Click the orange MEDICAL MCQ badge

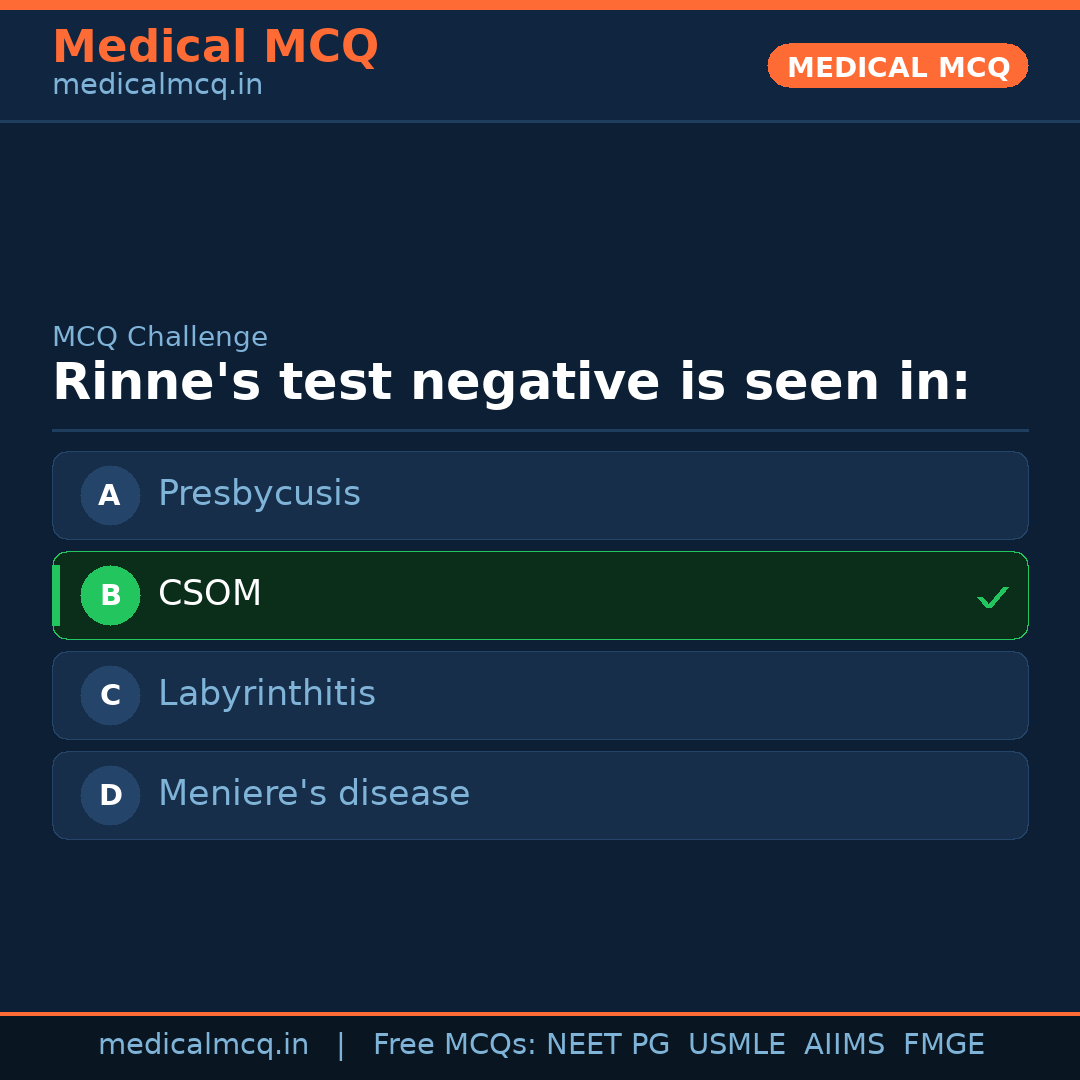tap(897, 66)
